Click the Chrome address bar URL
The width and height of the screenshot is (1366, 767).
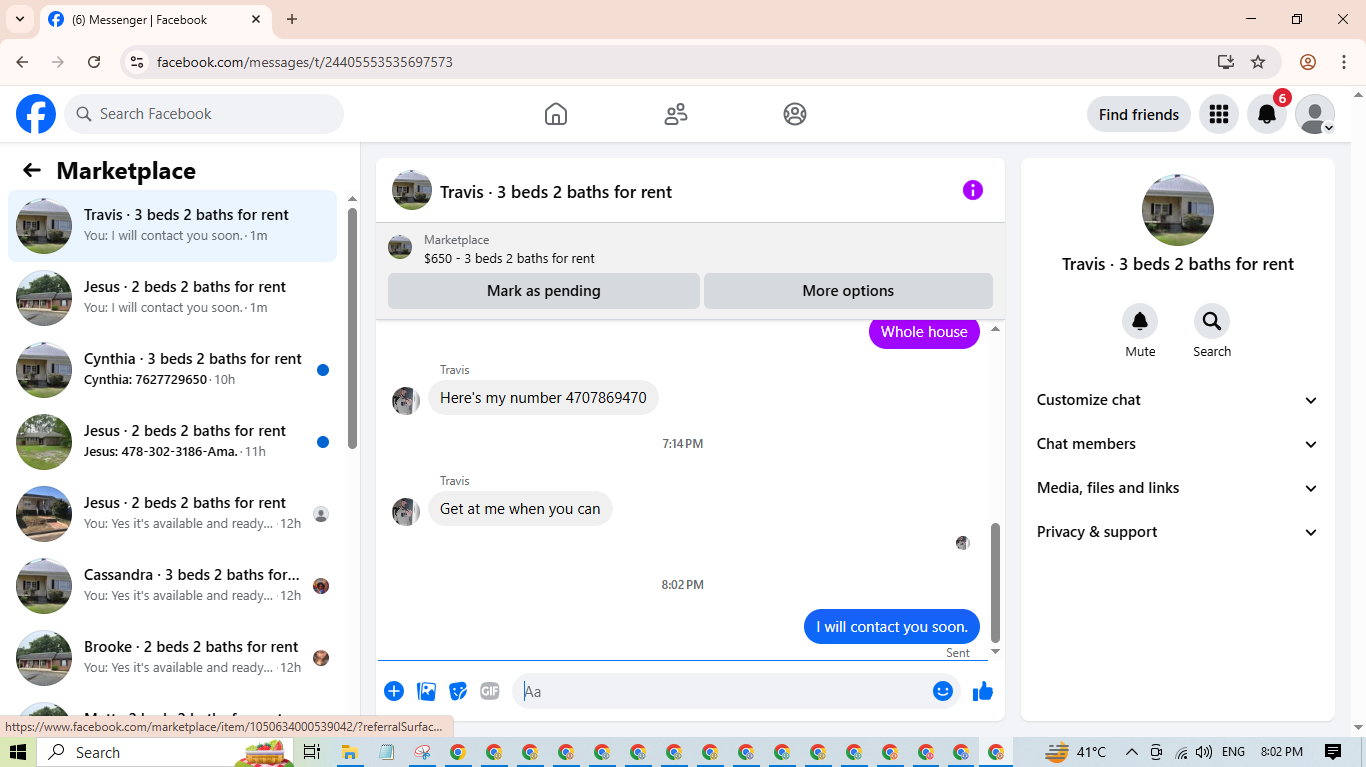pos(305,62)
